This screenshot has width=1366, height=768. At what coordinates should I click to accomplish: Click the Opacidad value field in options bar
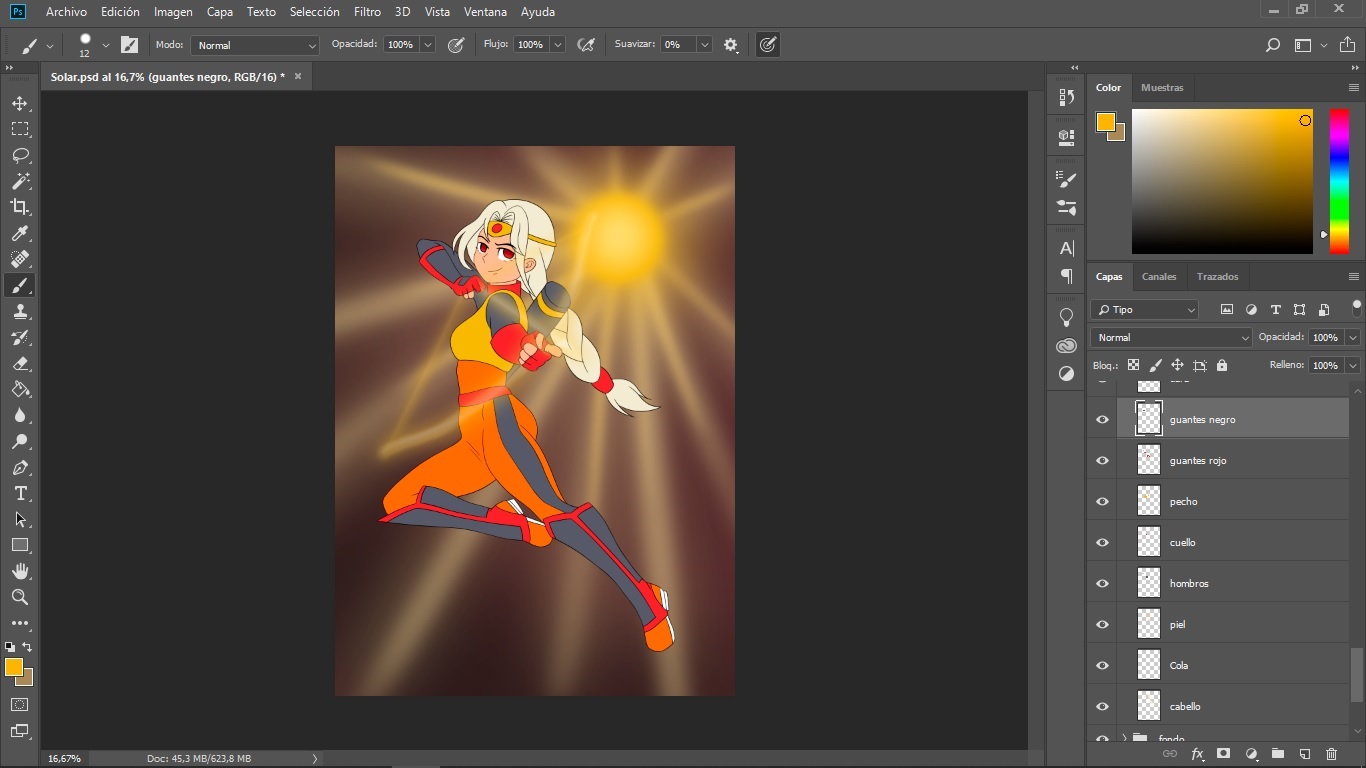(400, 45)
